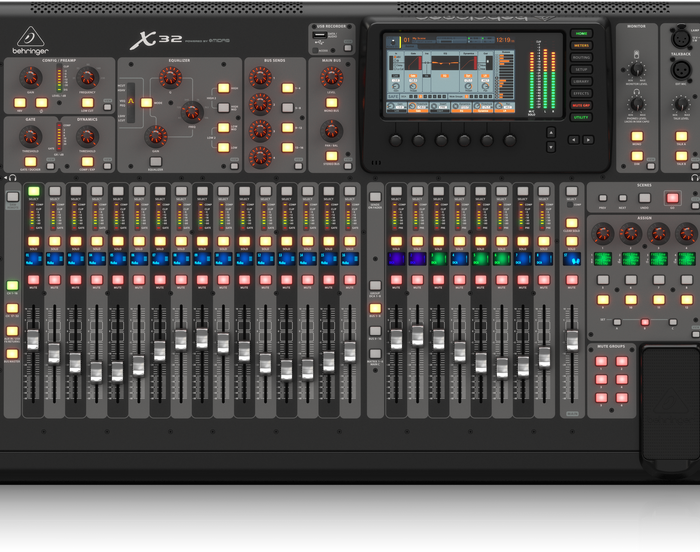Viewport: 700px width, 552px height.
Task: Click the DIM button in the Monitor section
Action: tap(637, 156)
